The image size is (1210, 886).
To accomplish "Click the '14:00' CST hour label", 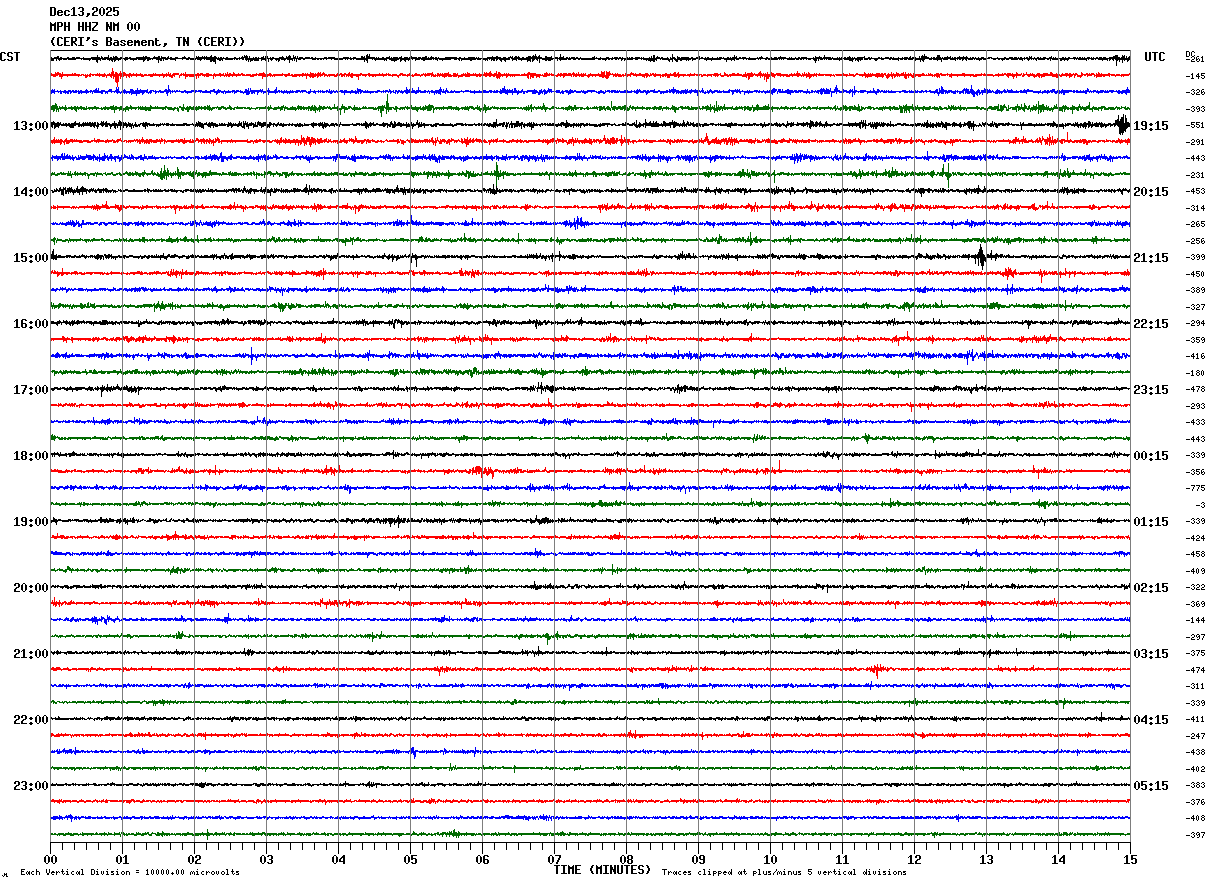I will pyautogui.click(x=30, y=192).
